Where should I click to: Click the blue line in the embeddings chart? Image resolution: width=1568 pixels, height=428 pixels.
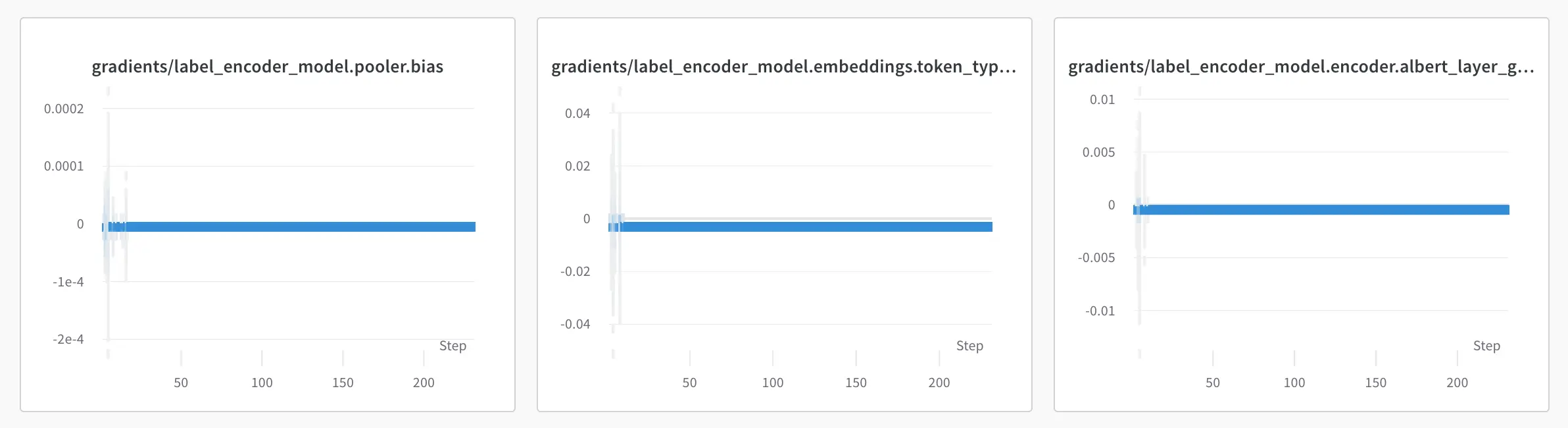point(809,227)
